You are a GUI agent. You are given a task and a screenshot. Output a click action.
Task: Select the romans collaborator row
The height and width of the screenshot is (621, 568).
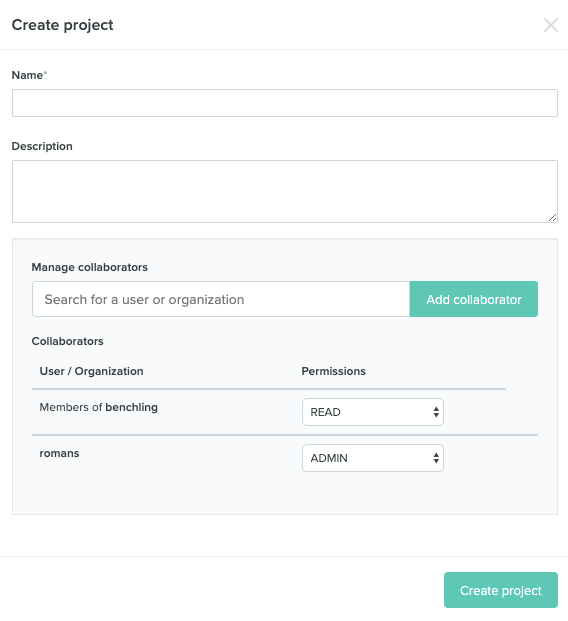[x=285, y=458]
